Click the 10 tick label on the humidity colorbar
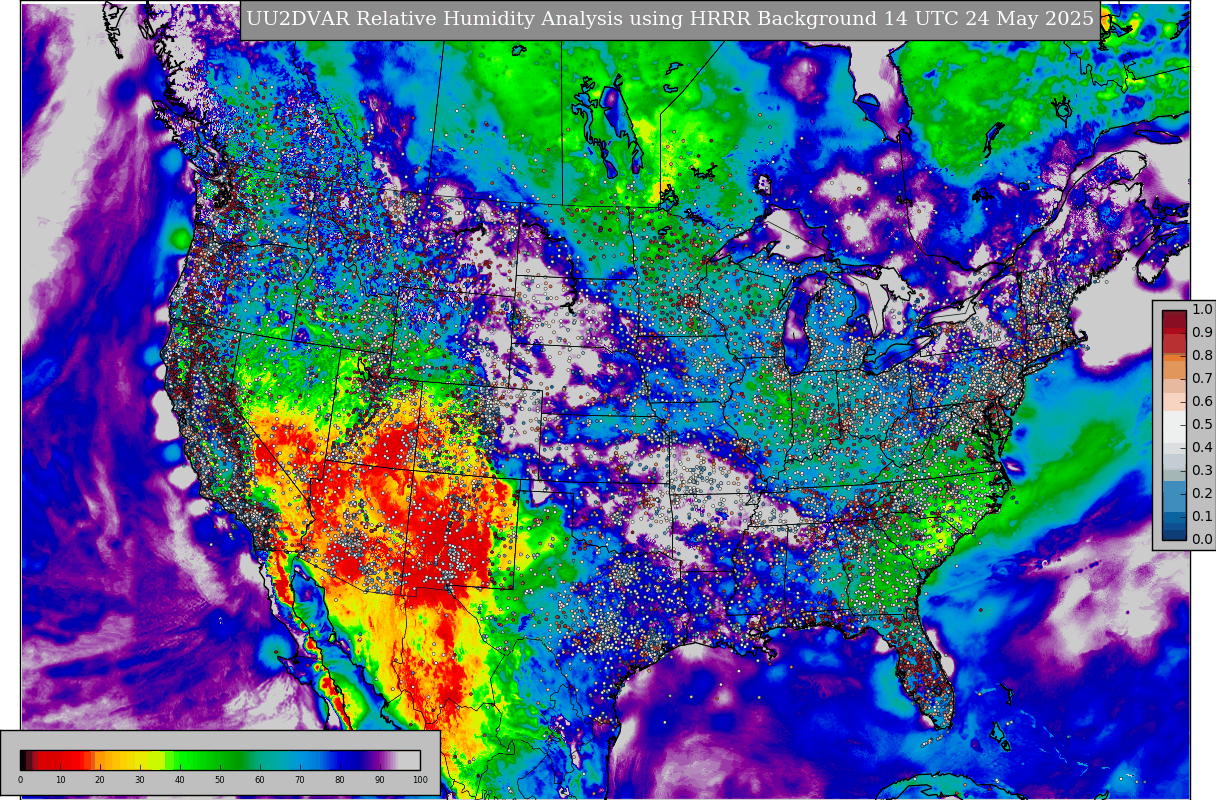 60,780
